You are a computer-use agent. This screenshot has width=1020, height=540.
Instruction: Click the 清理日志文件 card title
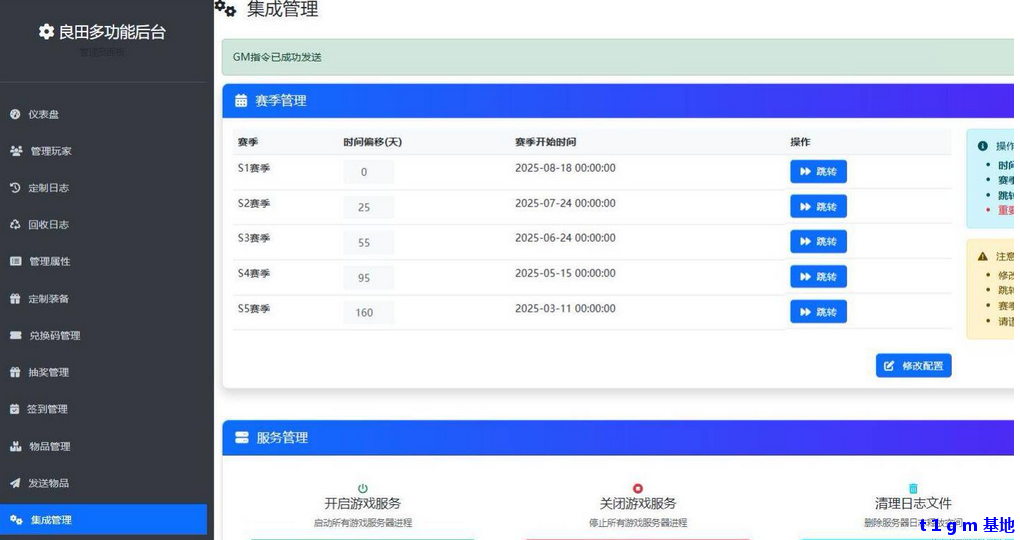pyautogui.click(x=913, y=503)
